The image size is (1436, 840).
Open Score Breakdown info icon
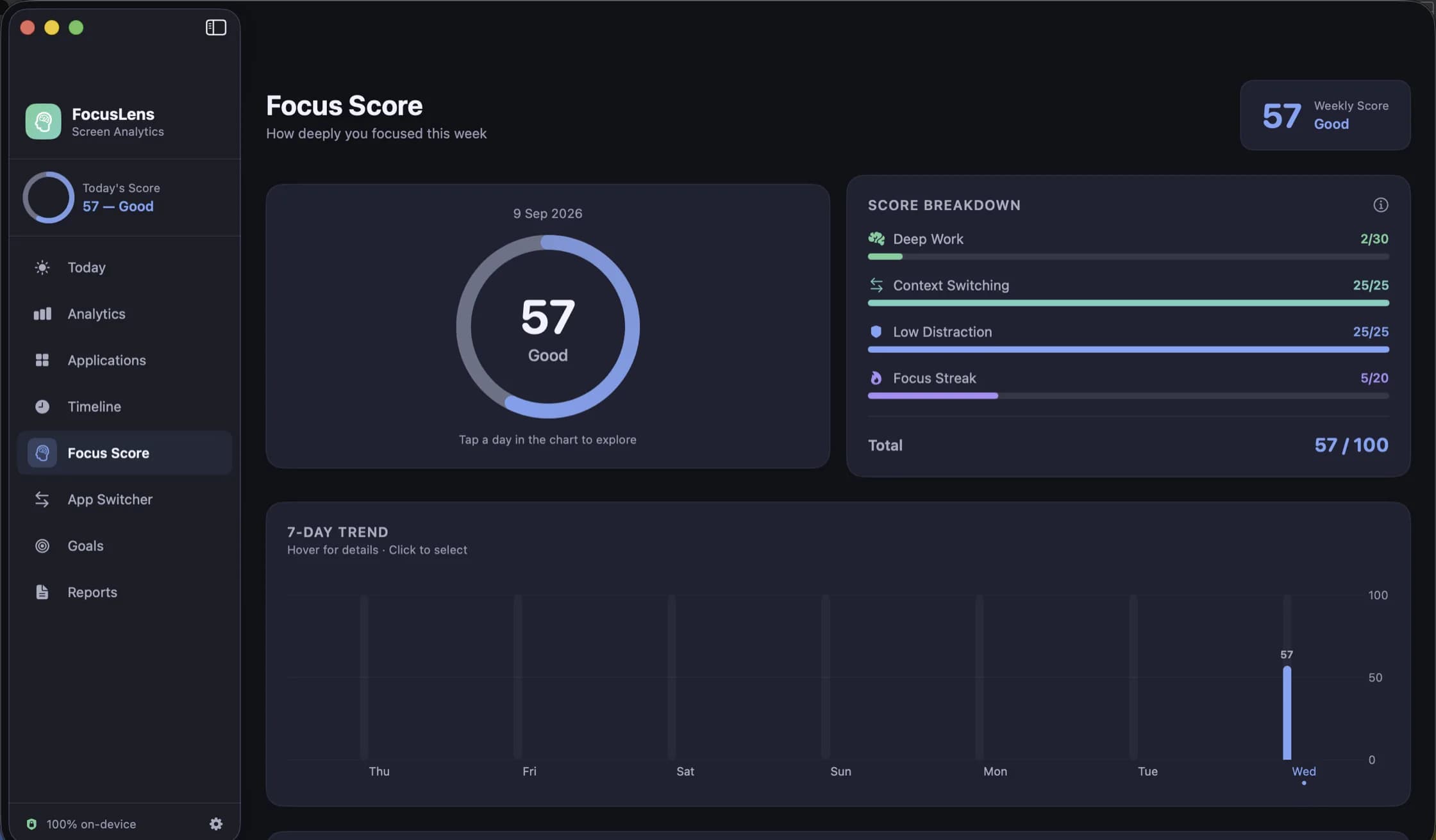point(1381,204)
